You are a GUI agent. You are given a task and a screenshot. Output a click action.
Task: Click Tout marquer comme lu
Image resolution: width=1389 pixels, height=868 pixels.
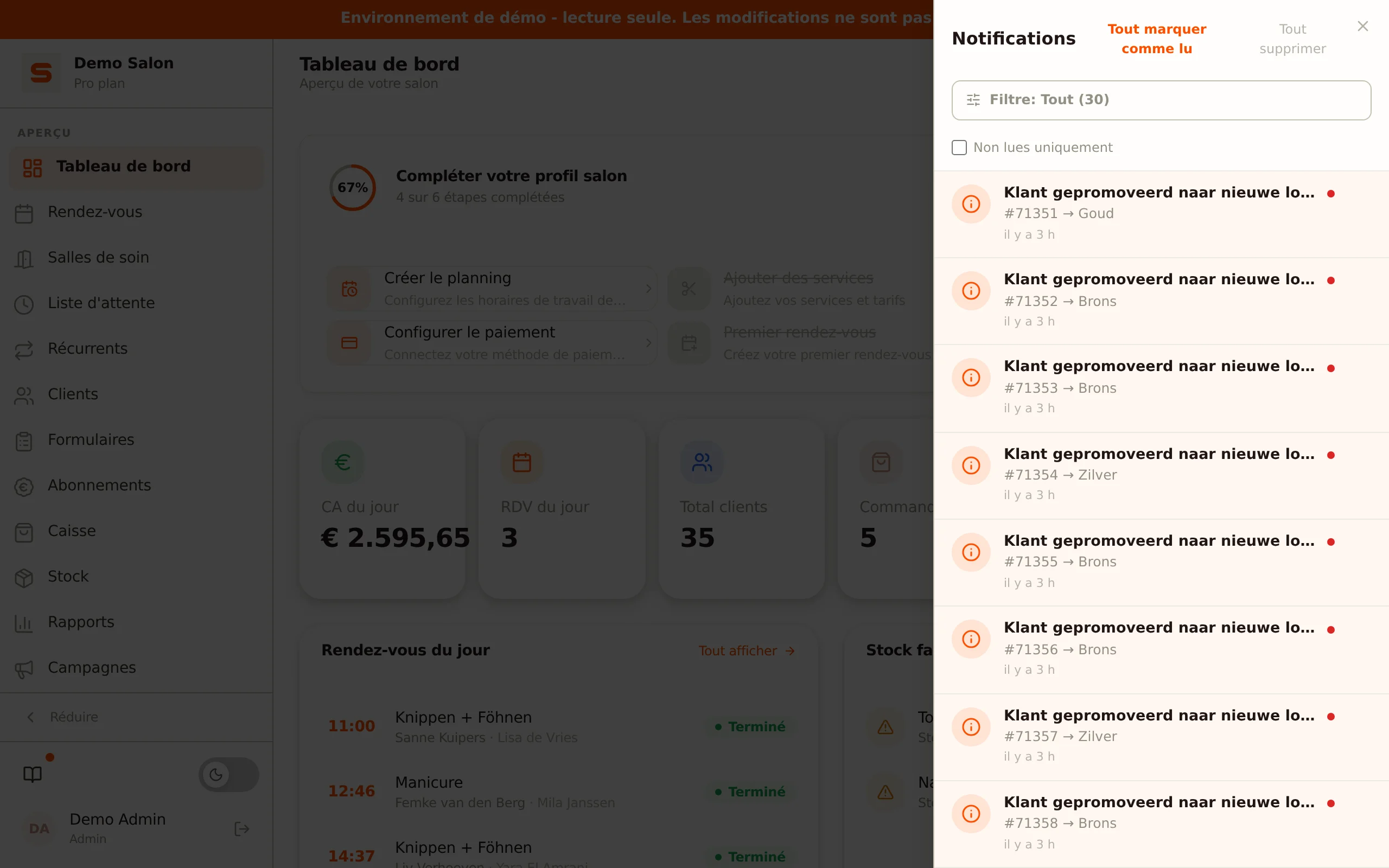coord(1157,39)
